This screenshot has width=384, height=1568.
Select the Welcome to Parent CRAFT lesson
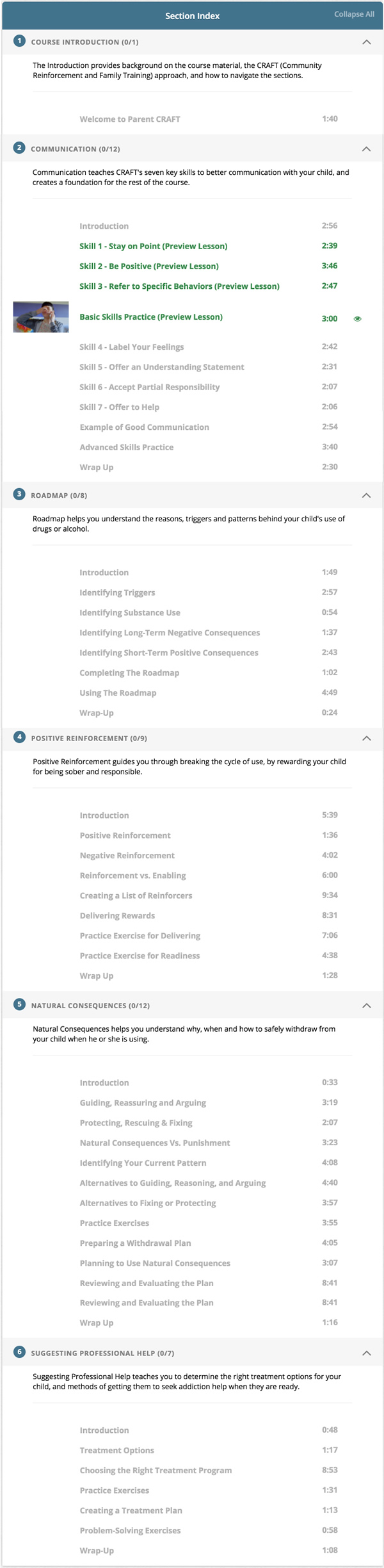[x=130, y=119]
